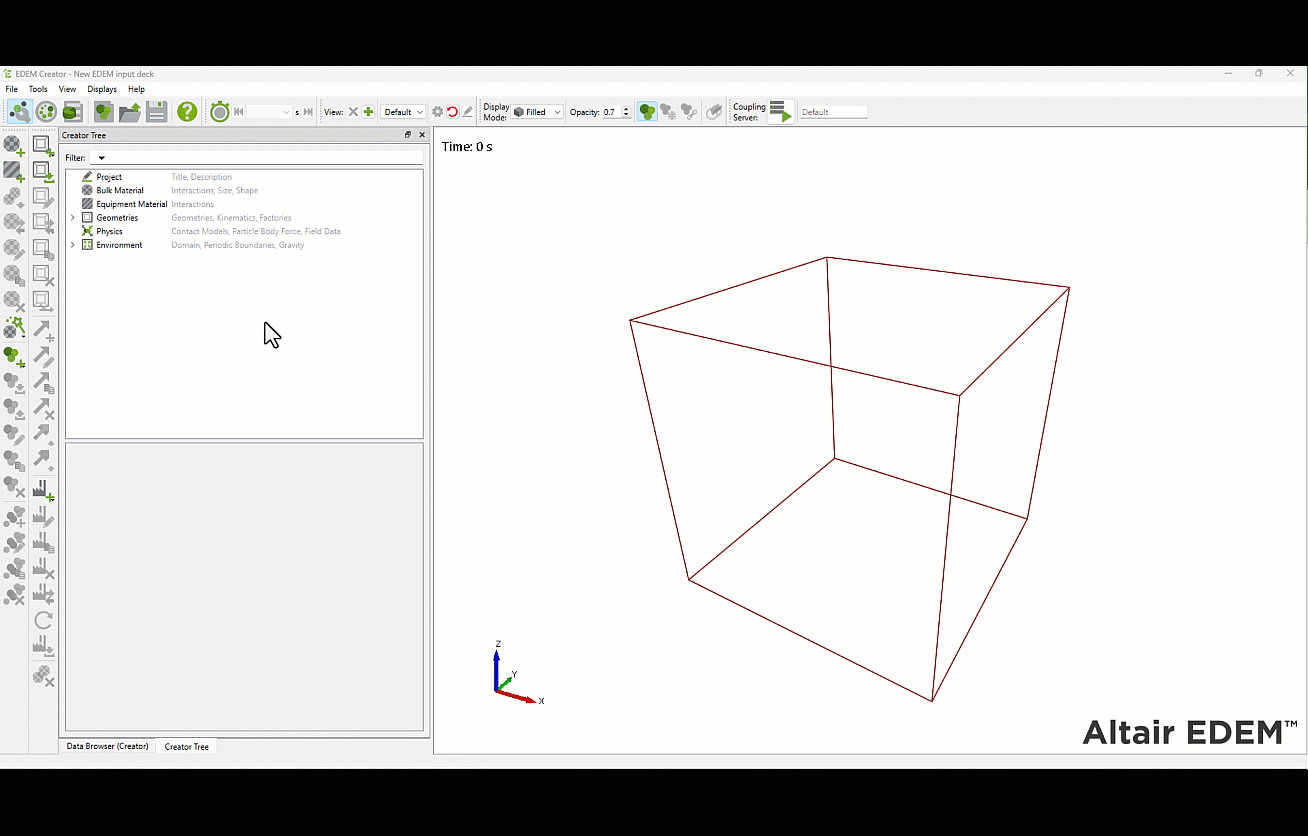Open the Help menu
The height and width of the screenshot is (836, 1308).
(136, 89)
